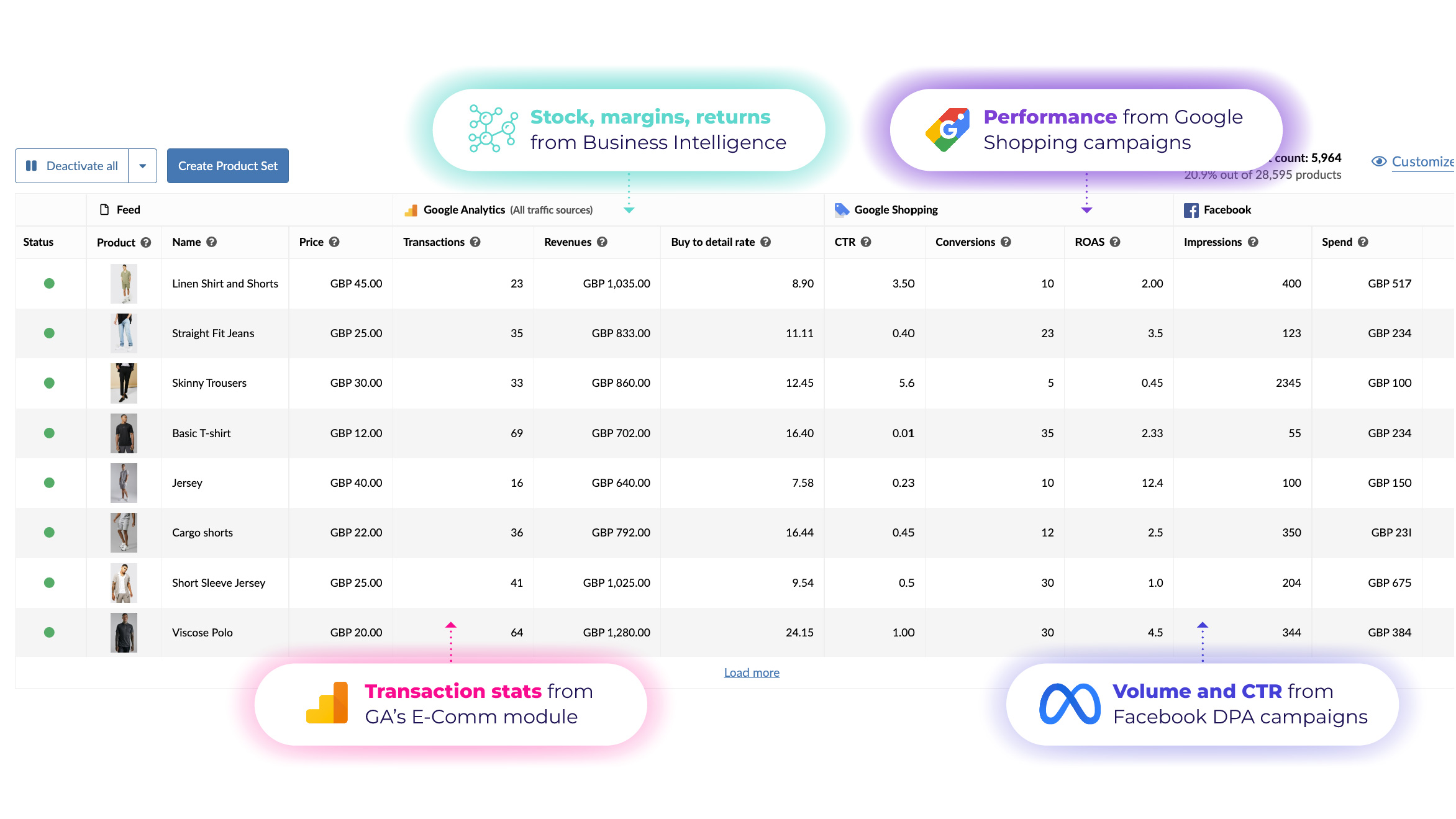Open Skinny Trousers product thumbnail
Image resolution: width=1456 pixels, height=819 pixels.
point(124,383)
